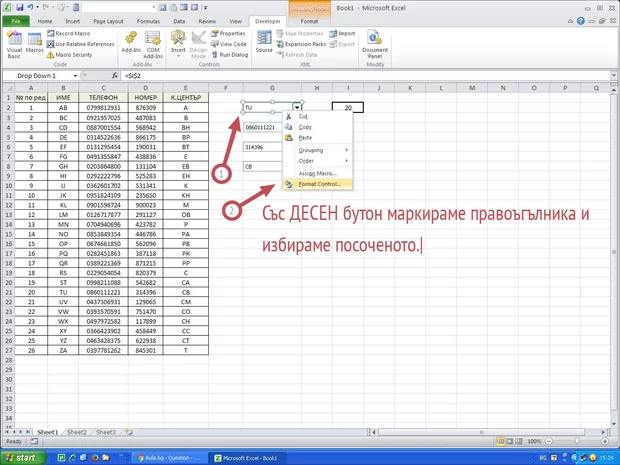Viewport: 620px width, 465px height.
Task: Click the Insert Function fx button
Action: pyautogui.click(x=115, y=76)
